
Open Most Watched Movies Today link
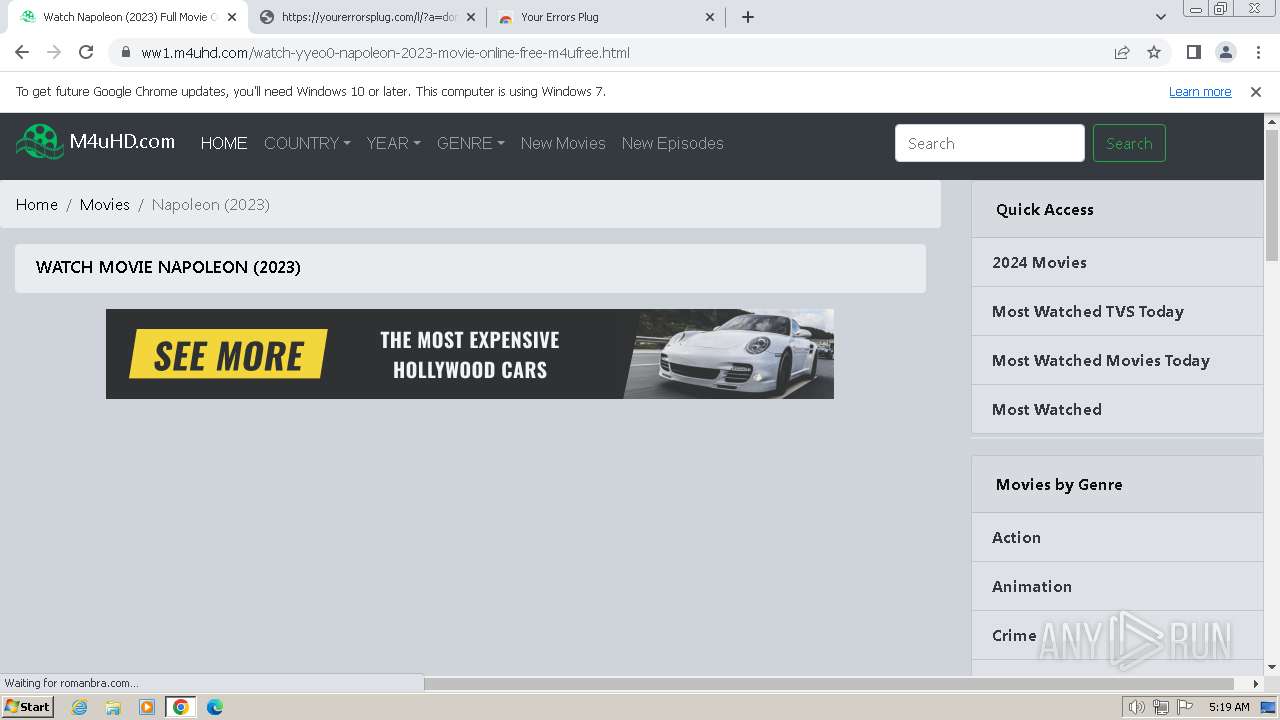pos(1117,360)
